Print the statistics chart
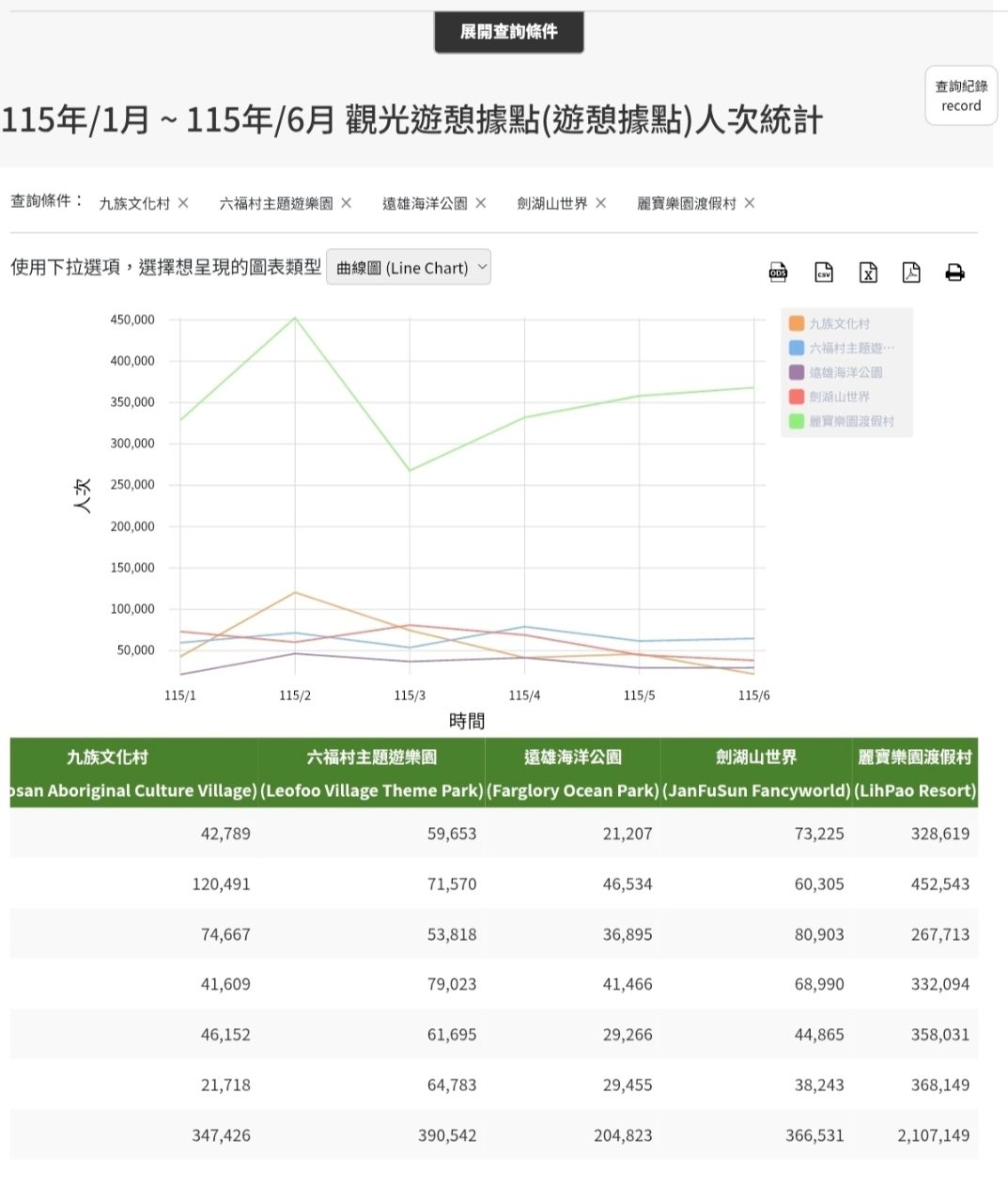This screenshot has width=1008, height=1203. [x=955, y=273]
